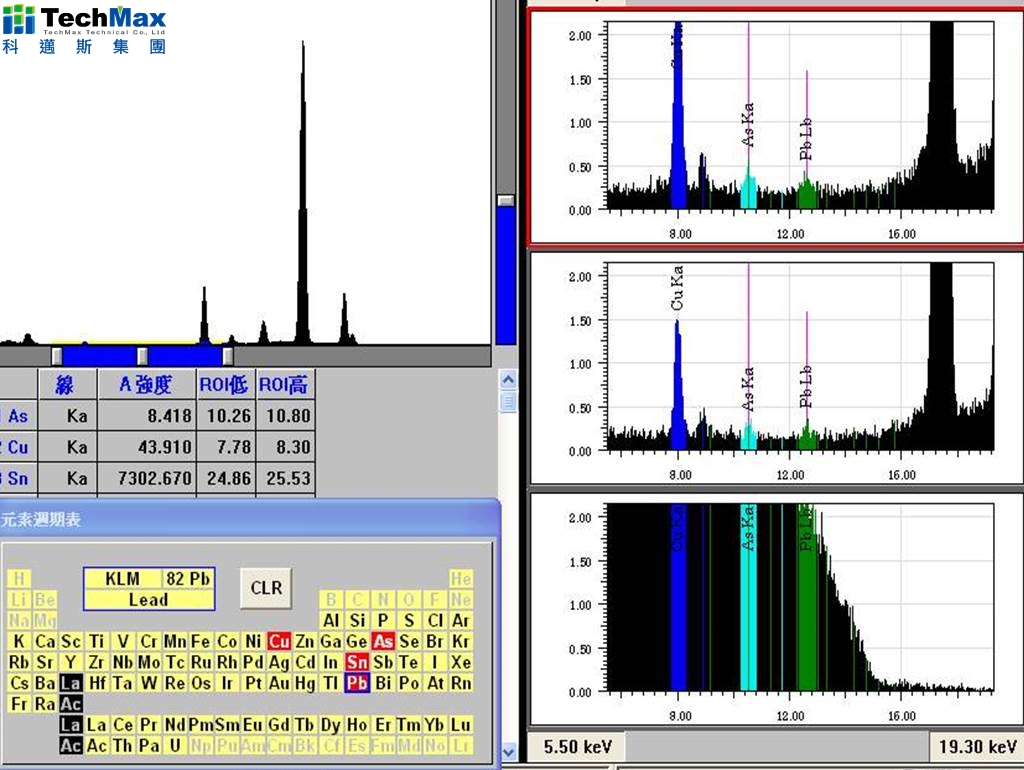Image resolution: width=1024 pixels, height=770 pixels.
Task: Click the 5.50 keV range field
Action: pyautogui.click(x=577, y=746)
